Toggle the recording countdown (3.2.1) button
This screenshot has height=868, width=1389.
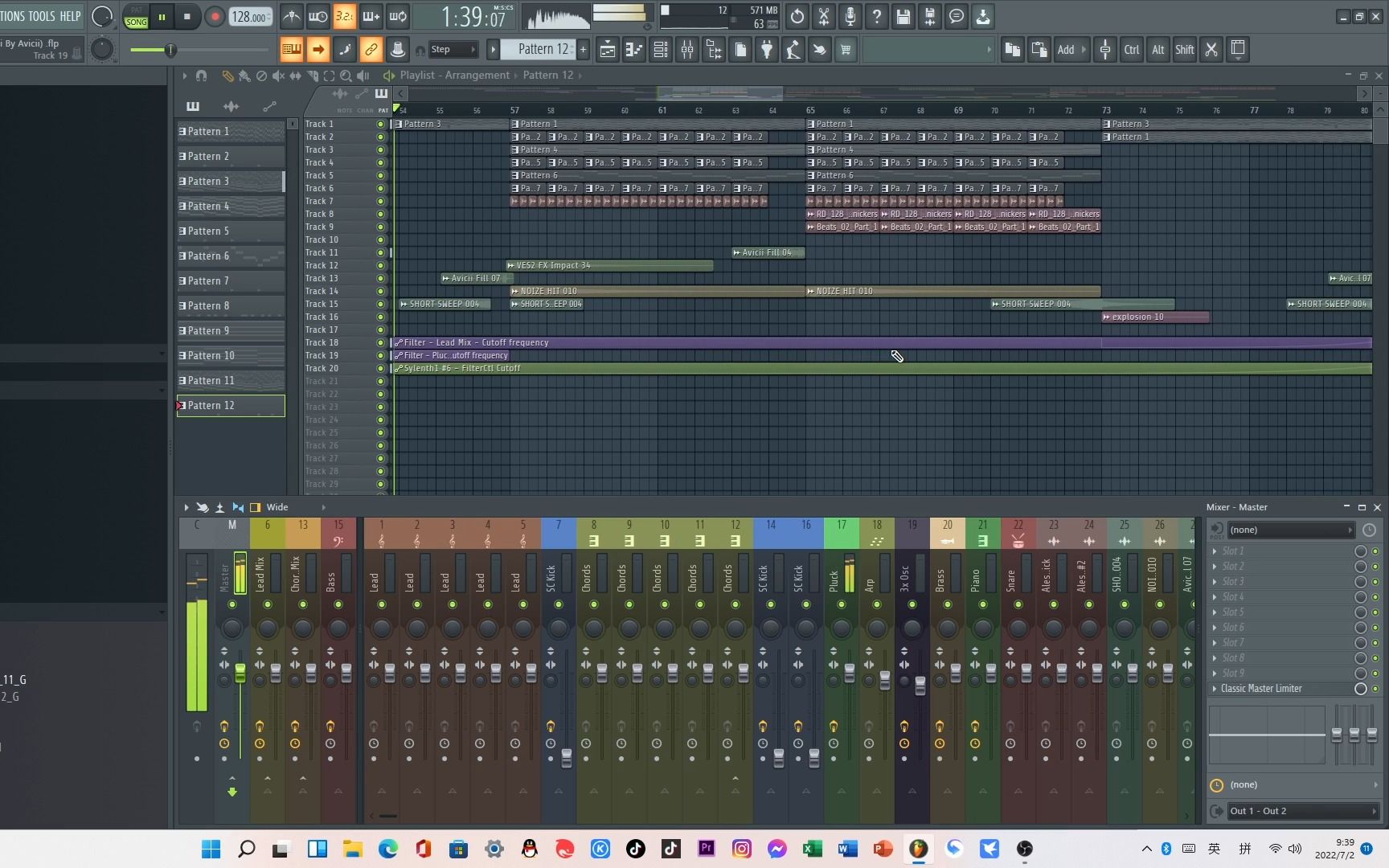point(344,16)
